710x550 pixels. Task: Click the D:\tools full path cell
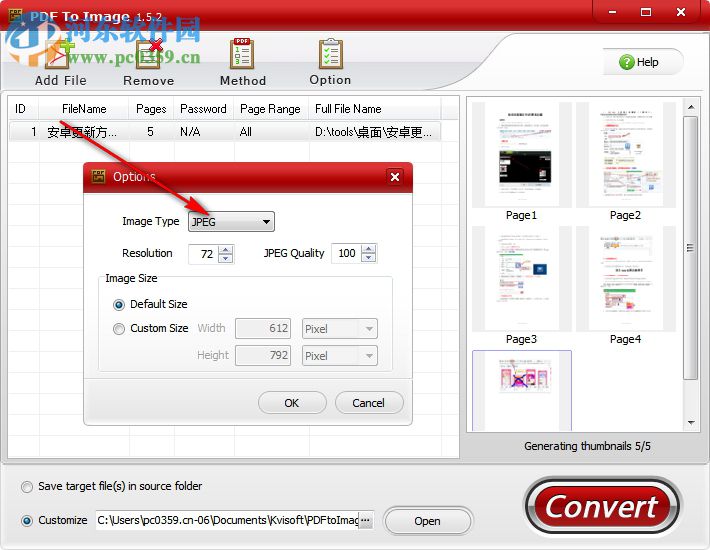click(x=374, y=132)
